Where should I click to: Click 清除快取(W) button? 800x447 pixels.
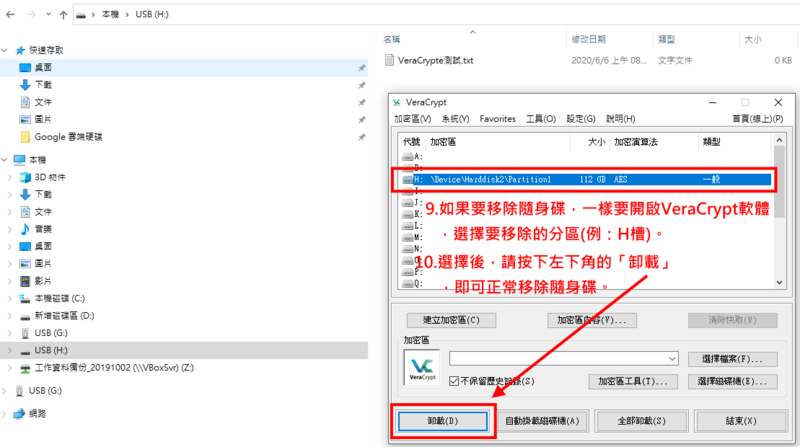tap(732, 320)
